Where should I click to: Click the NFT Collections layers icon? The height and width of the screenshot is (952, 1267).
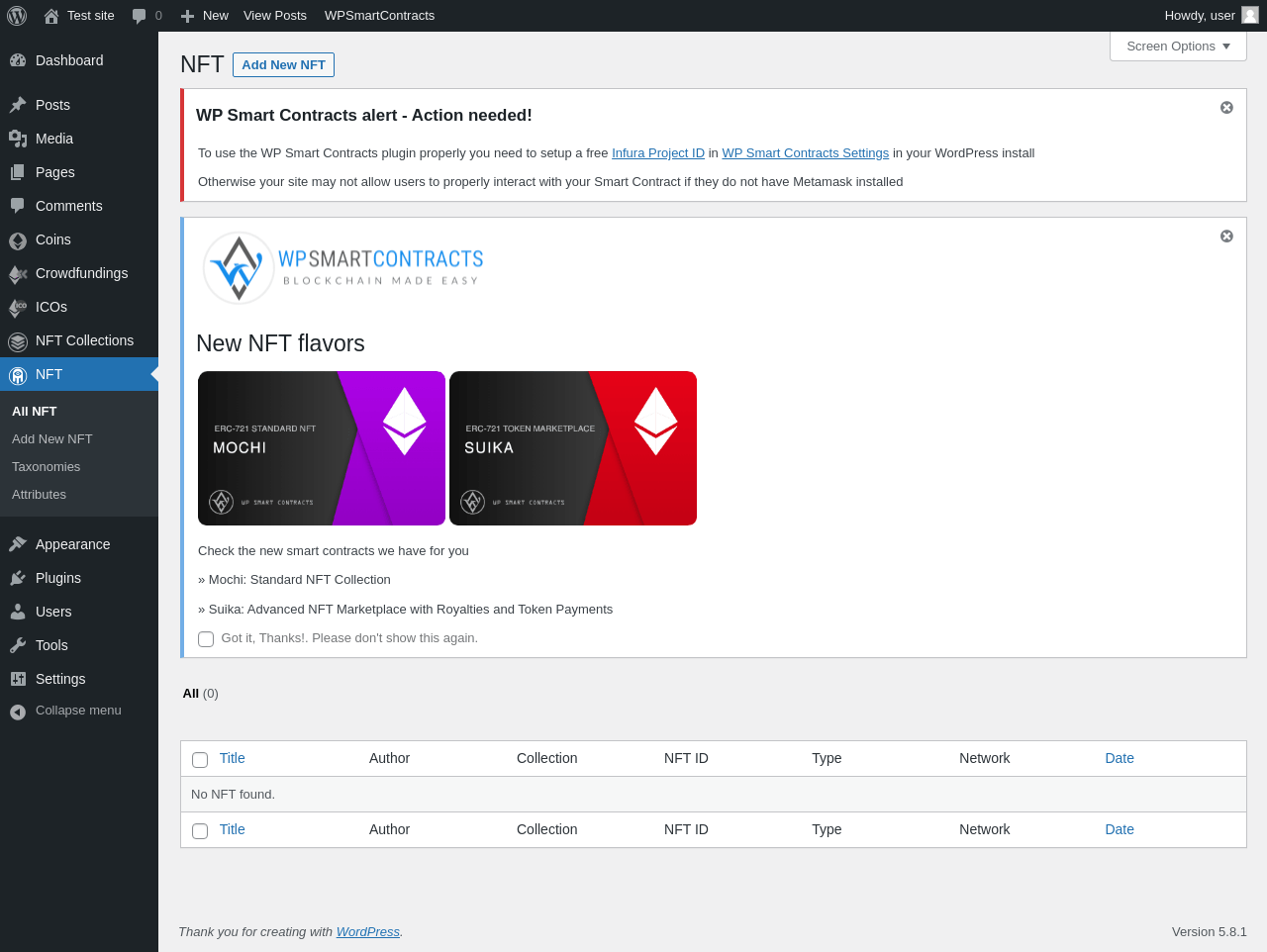click(x=18, y=341)
